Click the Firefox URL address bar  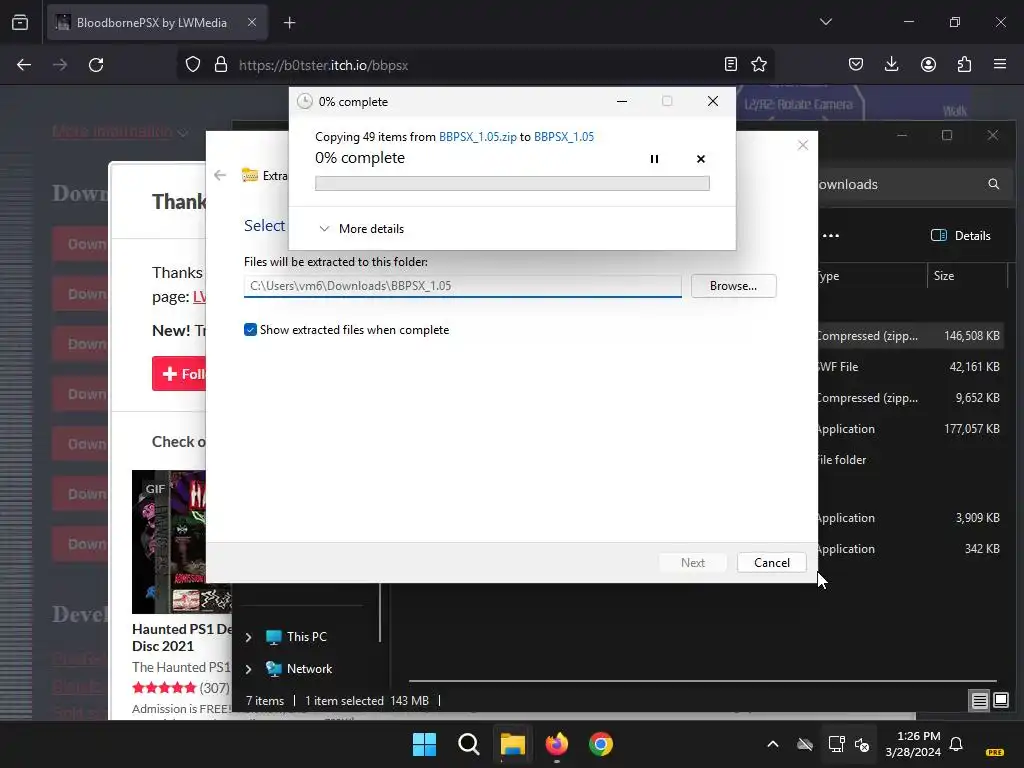477,65
